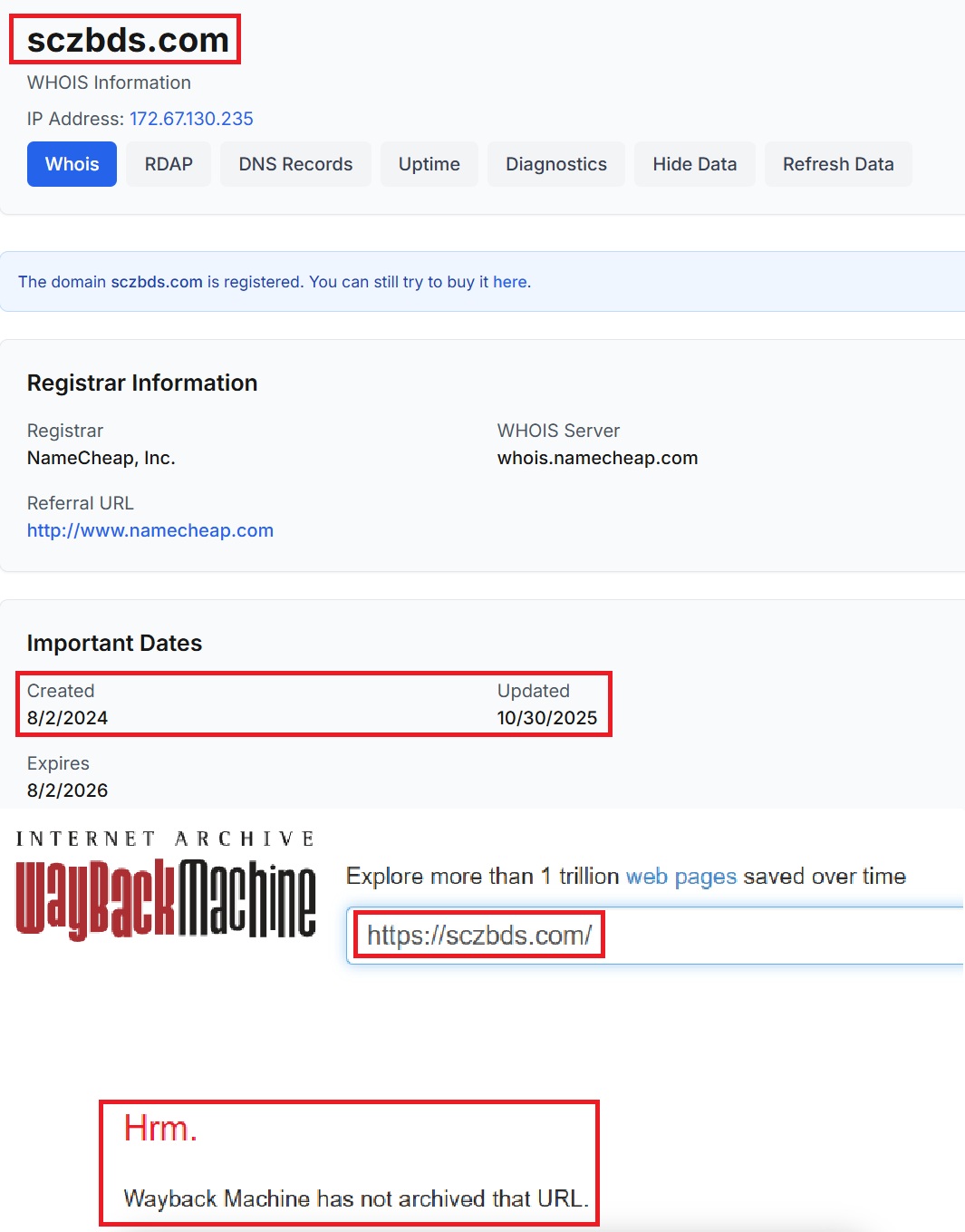Open the RDAP tab

(168, 164)
